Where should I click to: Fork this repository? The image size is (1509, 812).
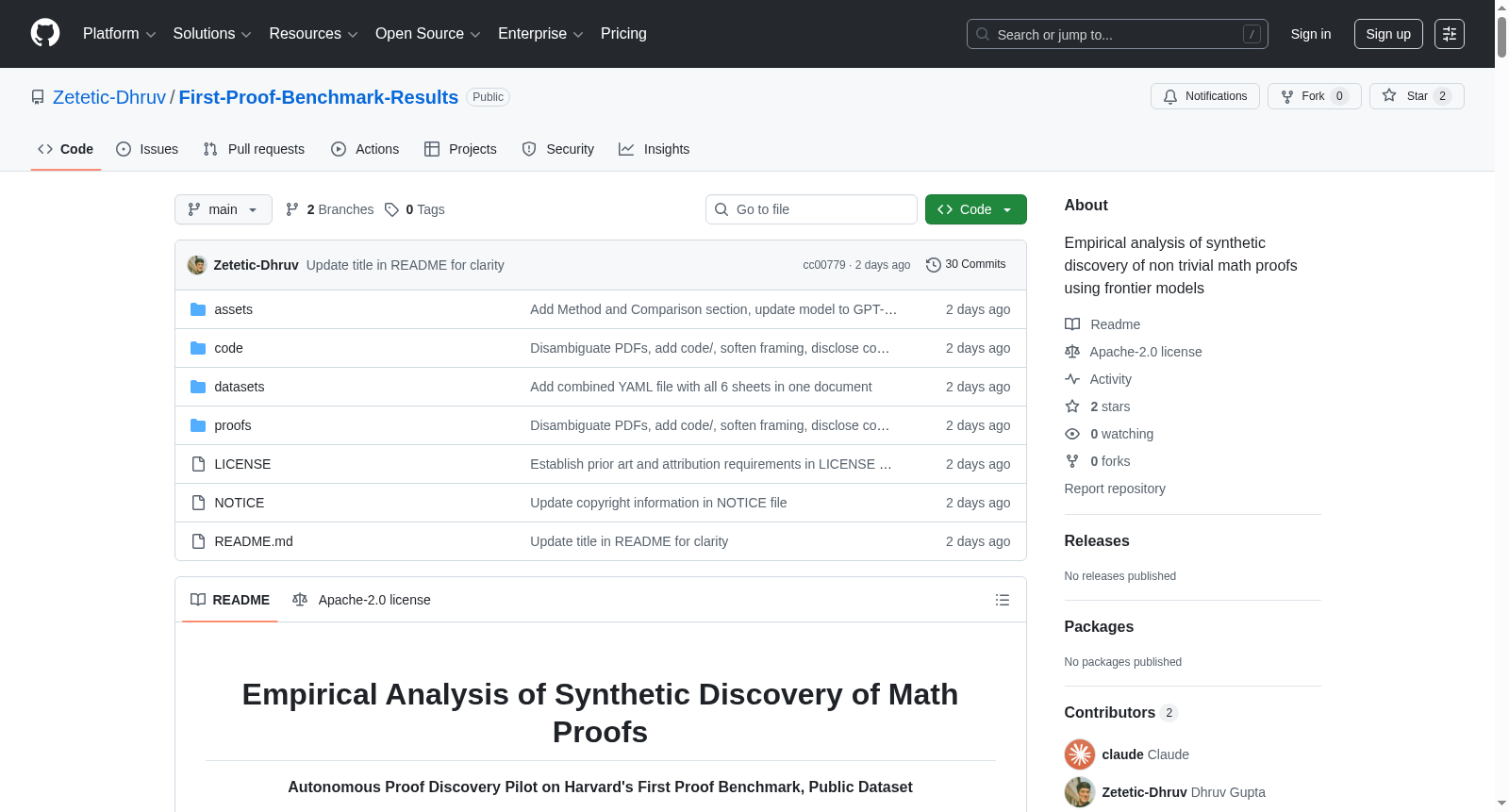click(x=1315, y=96)
